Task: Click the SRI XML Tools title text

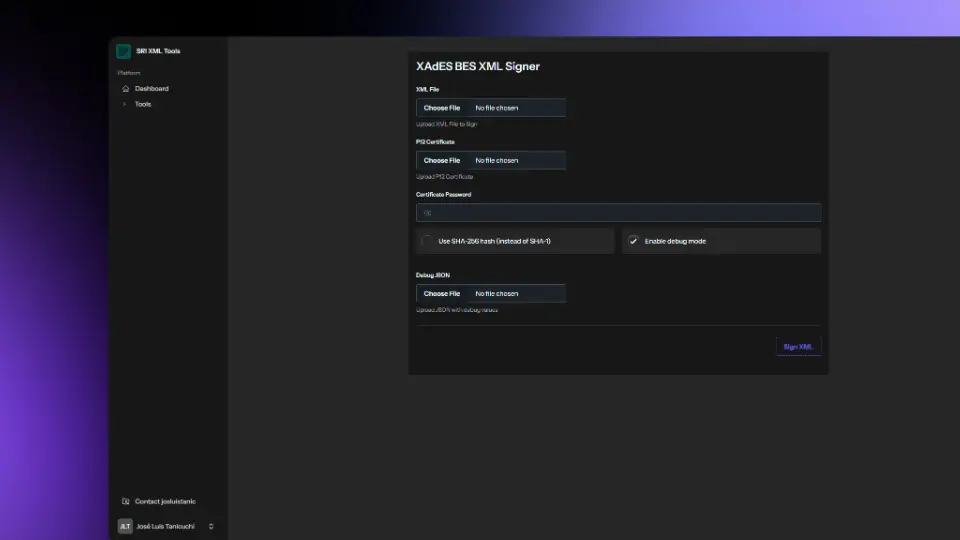Action: (158, 51)
